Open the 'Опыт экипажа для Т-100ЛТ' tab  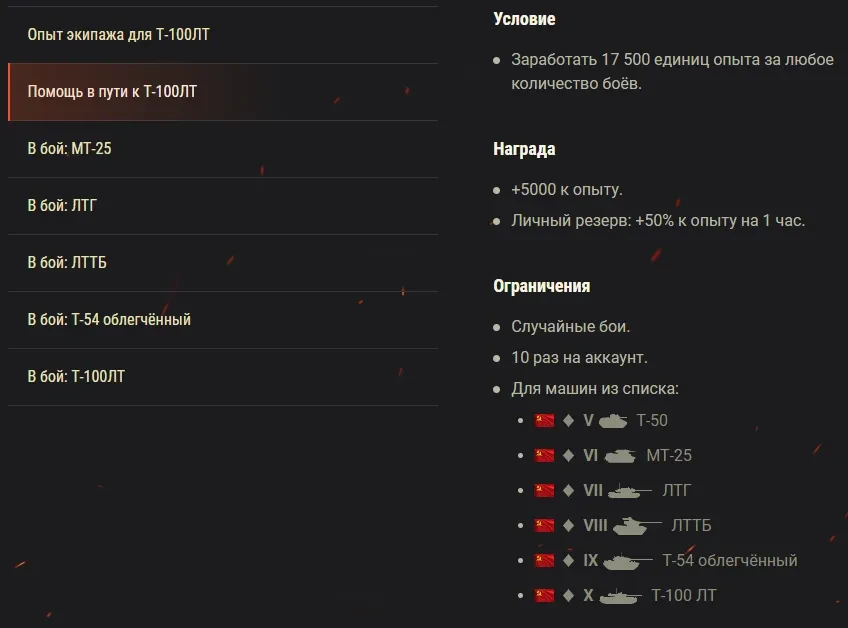(118, 35)
